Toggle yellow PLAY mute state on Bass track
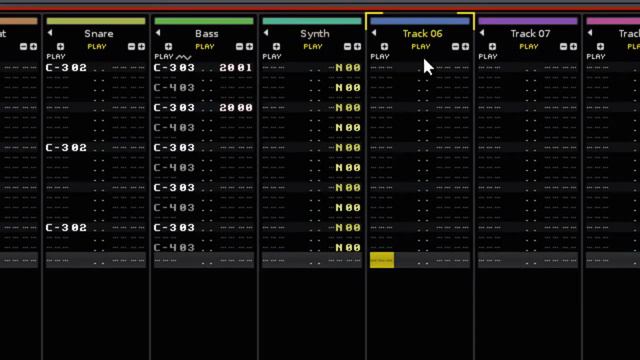The width and height of the screenshot is (640, 360). click(x=205, y=47)
